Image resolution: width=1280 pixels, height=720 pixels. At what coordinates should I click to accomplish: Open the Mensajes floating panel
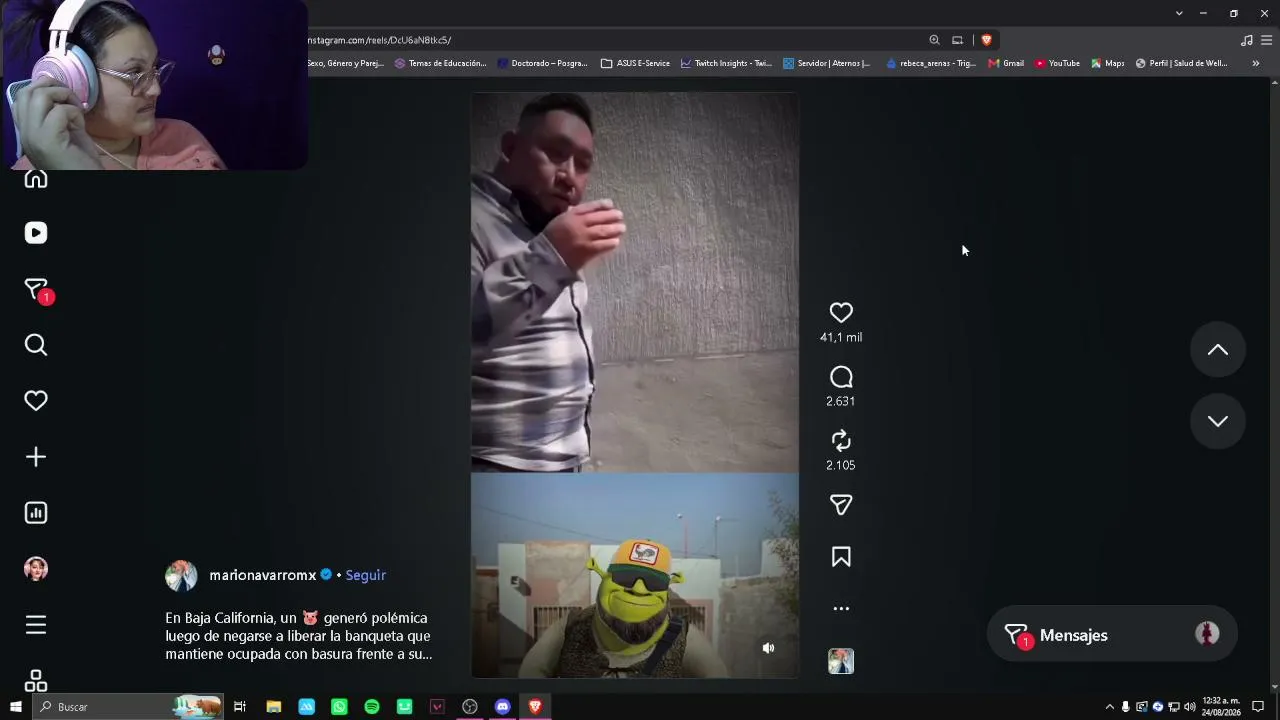(x=1112, y=635)
